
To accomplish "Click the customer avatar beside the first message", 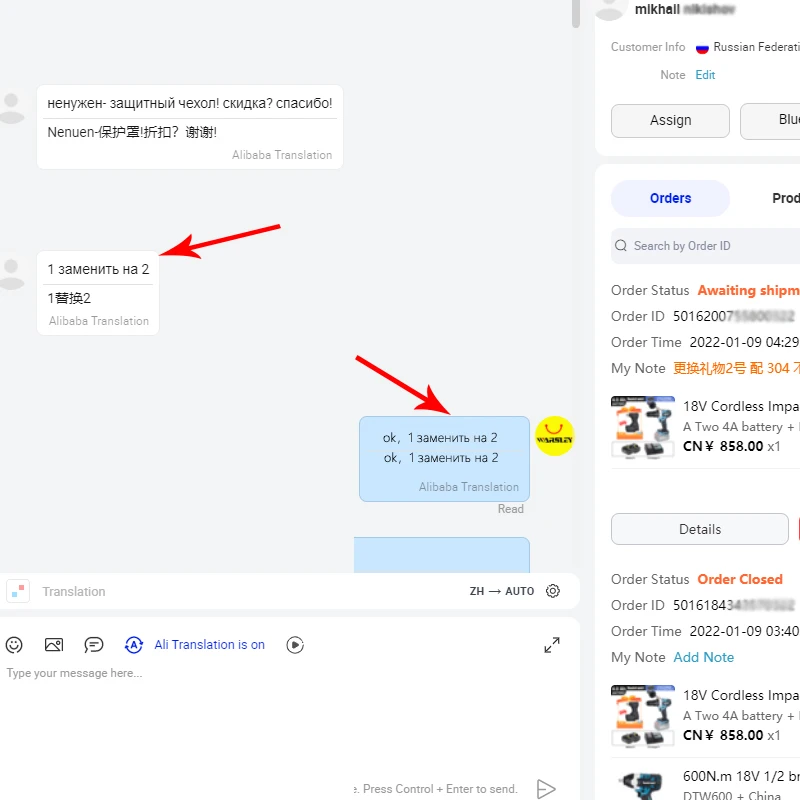I will (x=11, y=108).
